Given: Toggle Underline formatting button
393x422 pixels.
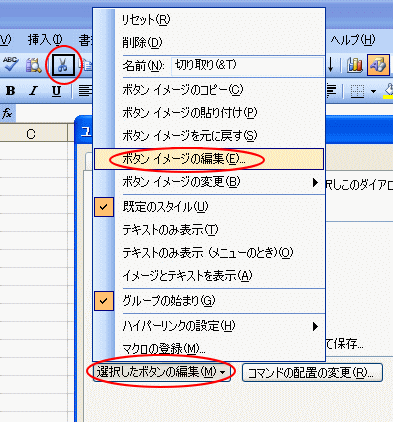Looking at the screenshot, I should click(56, 91).
